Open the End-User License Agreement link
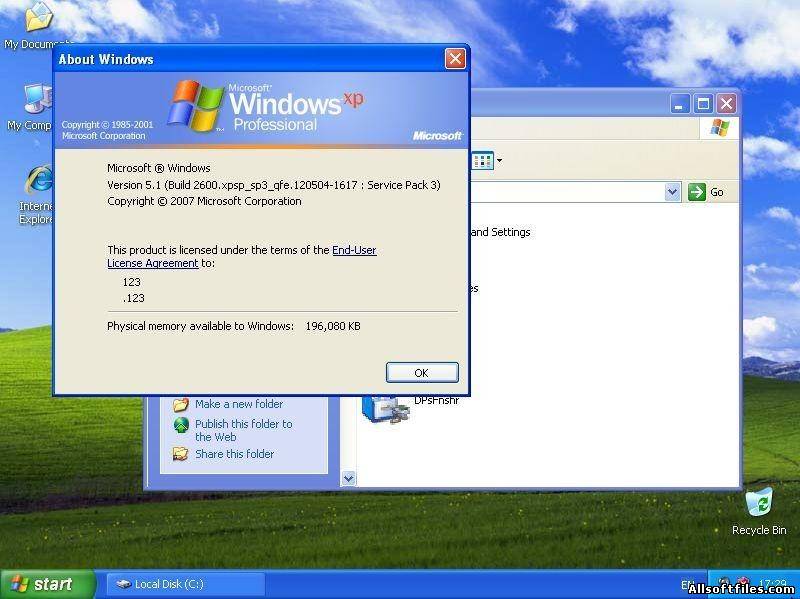This screenshot has width=800, height=599. [x=354, y=250]
